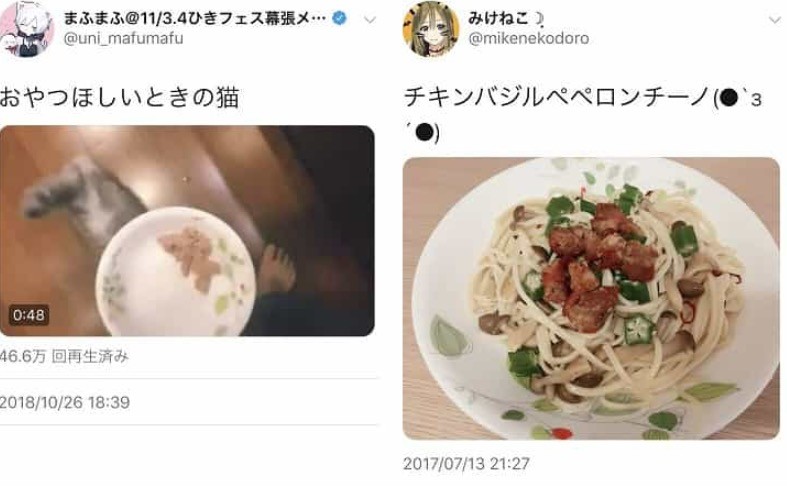Open the @mikenekodoro handle link
The height and width of the screenshot is (490, 787).
coord(529,39)
